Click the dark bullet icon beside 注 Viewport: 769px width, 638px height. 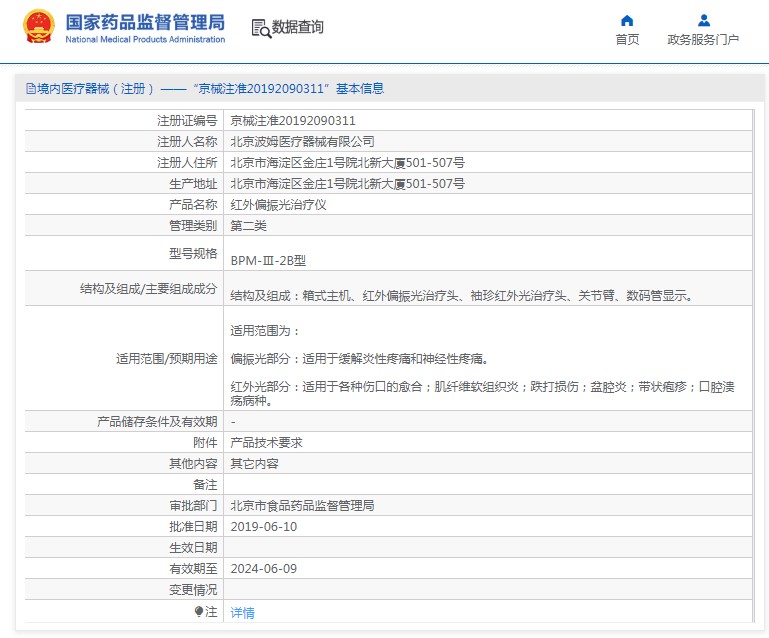point(199,611)
